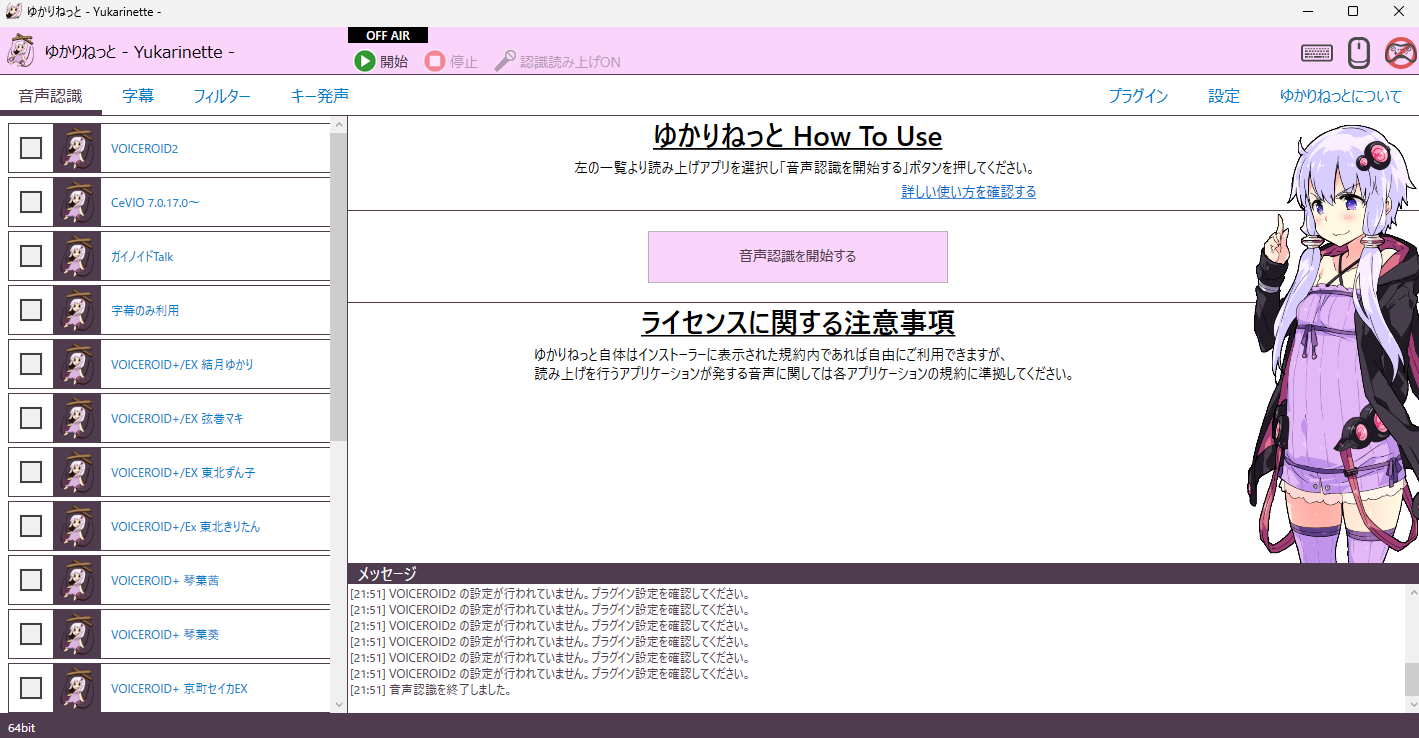Check the VOICEROID+/EX 東北ずん子 checkbox
Viewport: 1419px width, 738px height.
(31, 472)
